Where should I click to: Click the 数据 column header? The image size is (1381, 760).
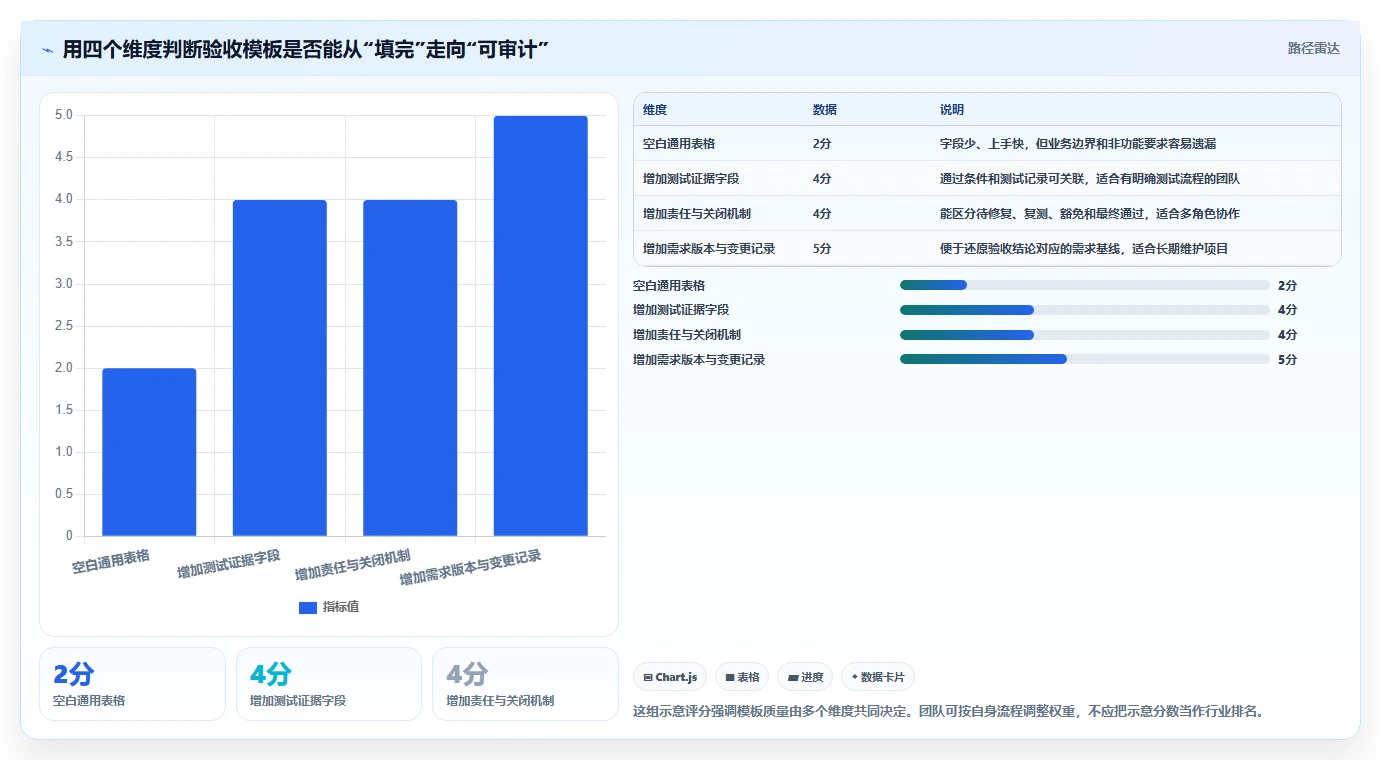click(x=825, y=110)
